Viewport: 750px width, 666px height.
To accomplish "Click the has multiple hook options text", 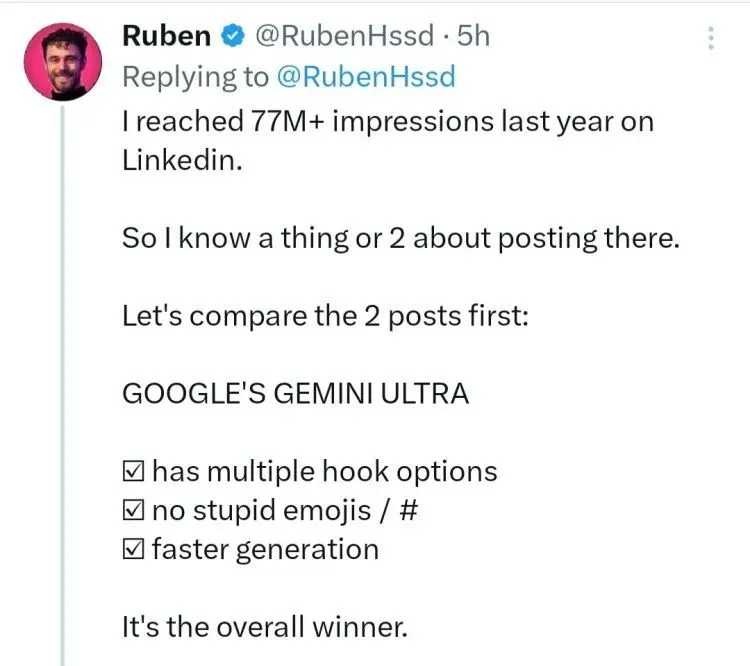I will [x=325, y=472].
